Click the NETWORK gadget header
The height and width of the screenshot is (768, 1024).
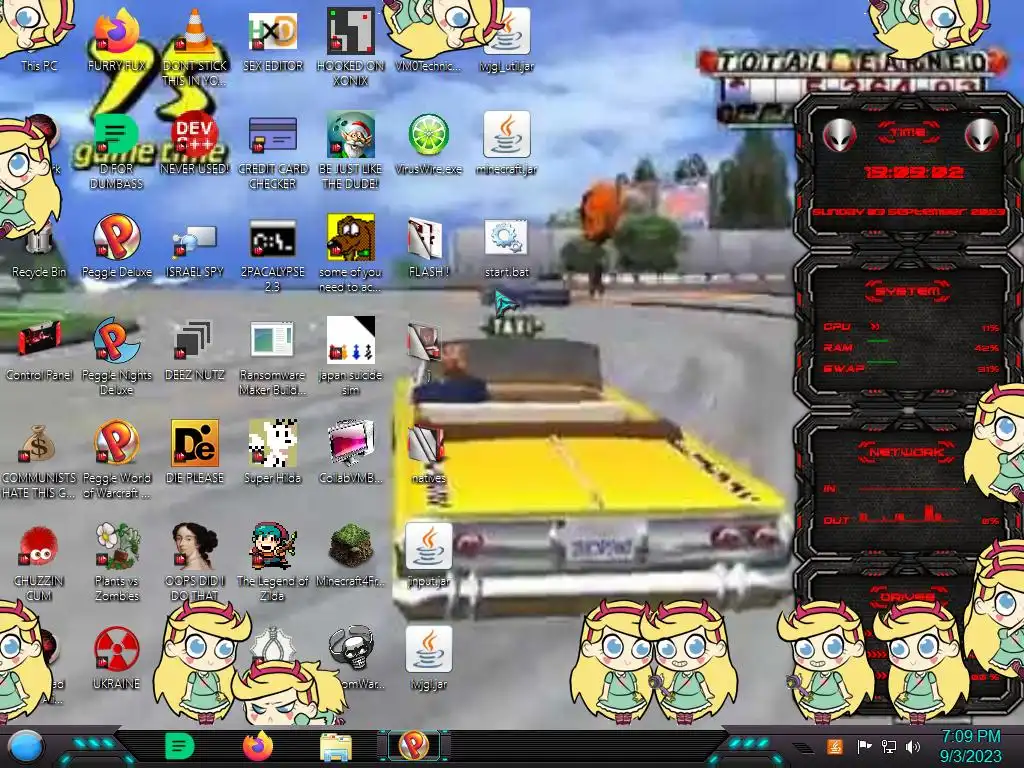[908, 451]
